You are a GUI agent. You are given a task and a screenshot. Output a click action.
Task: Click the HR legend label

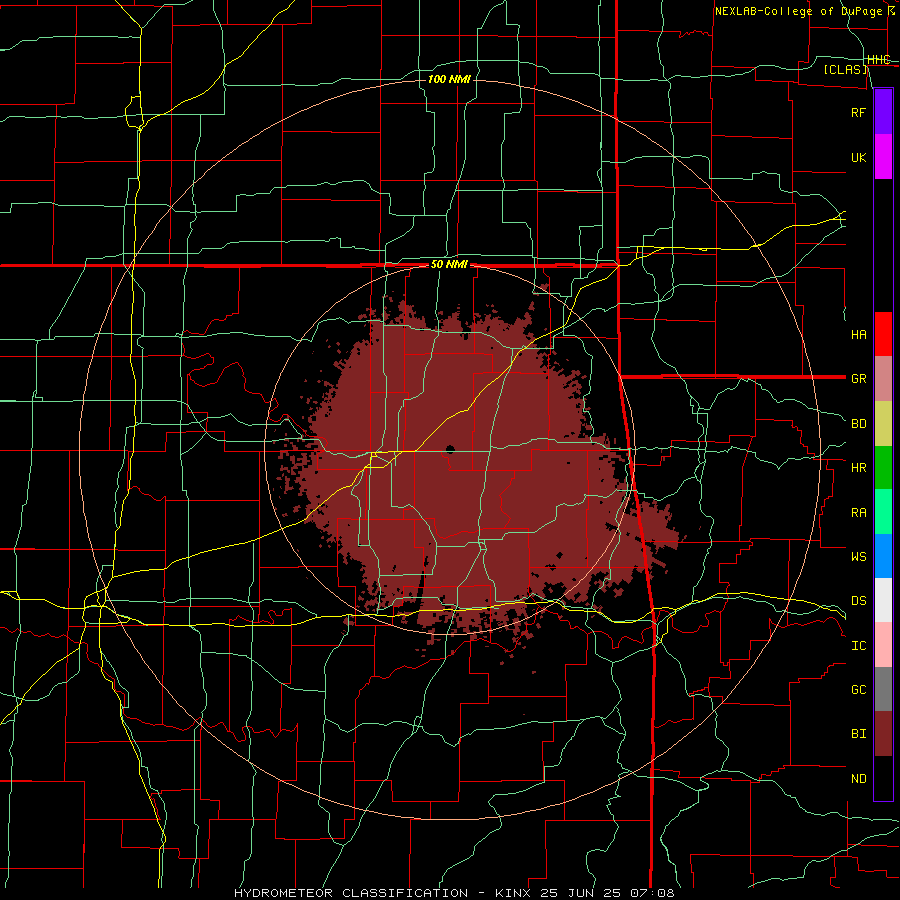click(859, 468)
